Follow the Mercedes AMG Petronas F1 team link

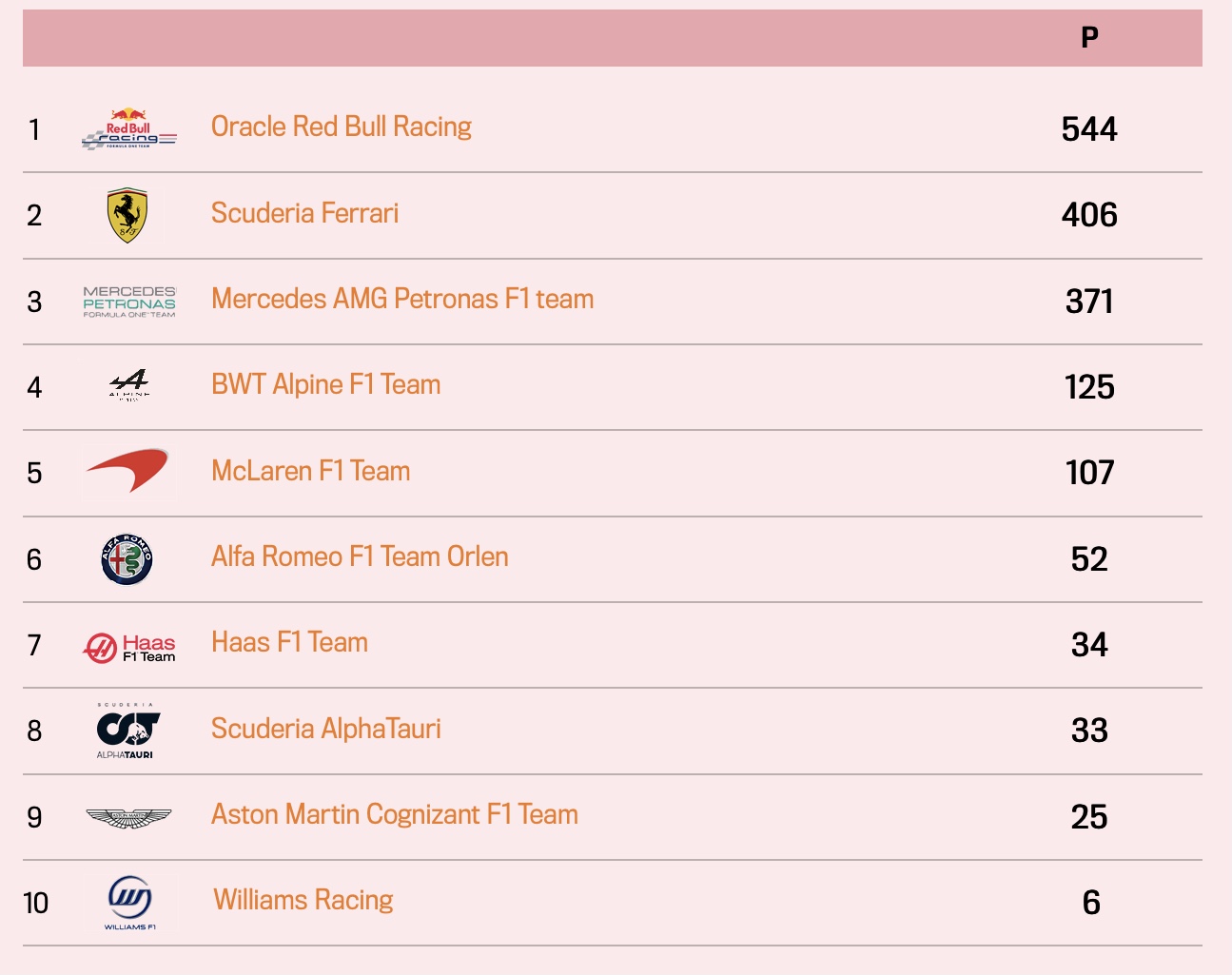402,299
